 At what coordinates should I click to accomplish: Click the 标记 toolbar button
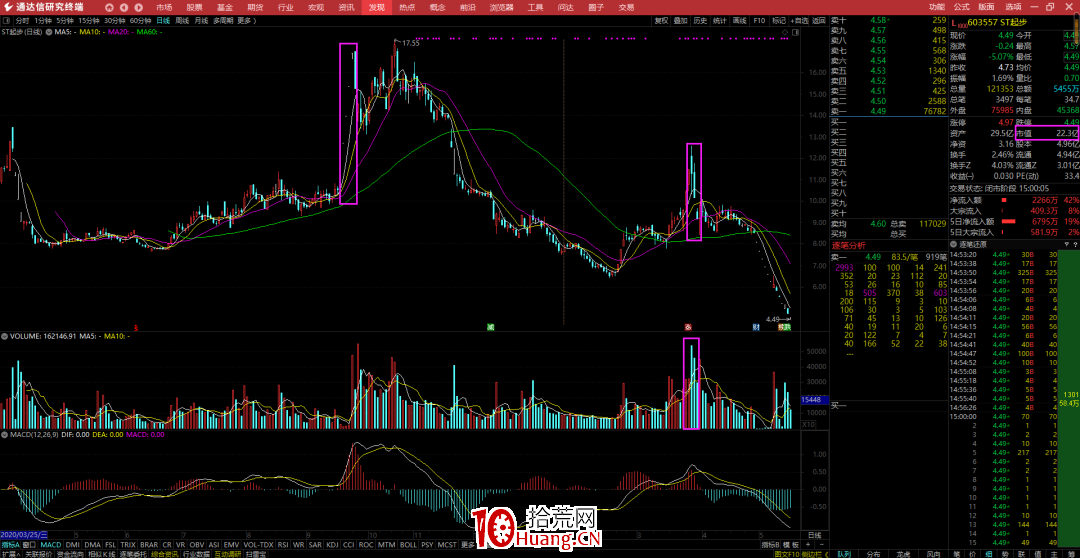[x=779, y=21]
